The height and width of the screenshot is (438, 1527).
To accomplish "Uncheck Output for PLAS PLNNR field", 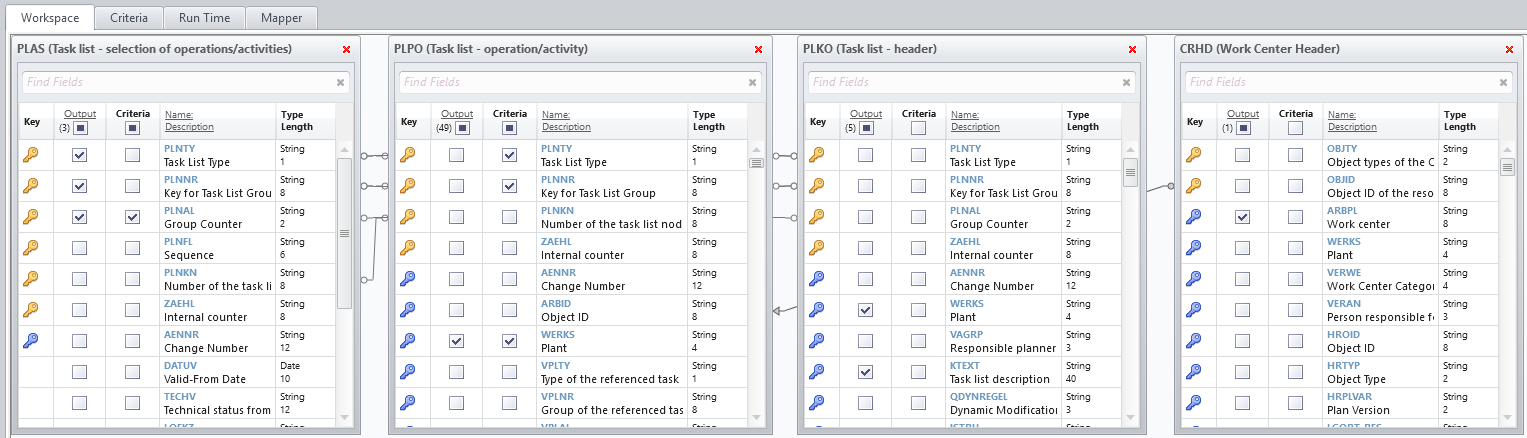I will [x=79, y=186].
